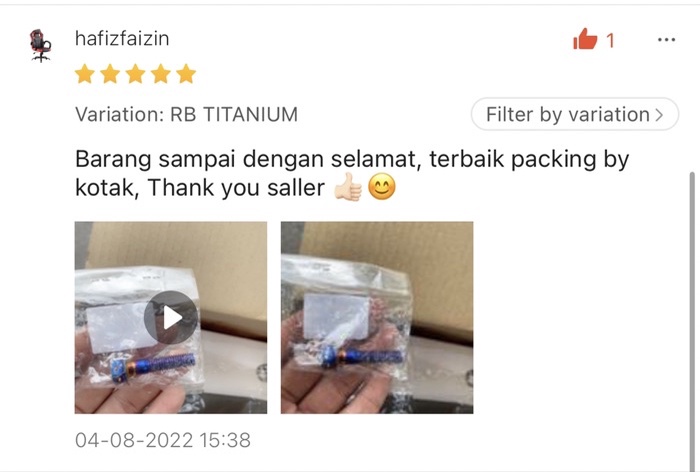
Task: Click the thumbs-up emoji in review text
Action: click(348, 188)
